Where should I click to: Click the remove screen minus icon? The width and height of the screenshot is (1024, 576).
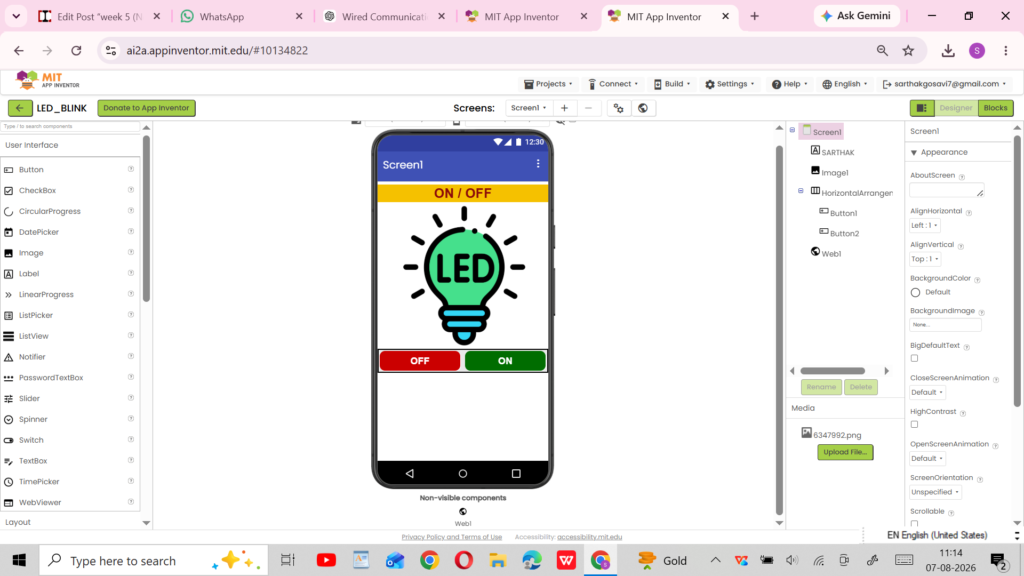click(x=588, y=108)
